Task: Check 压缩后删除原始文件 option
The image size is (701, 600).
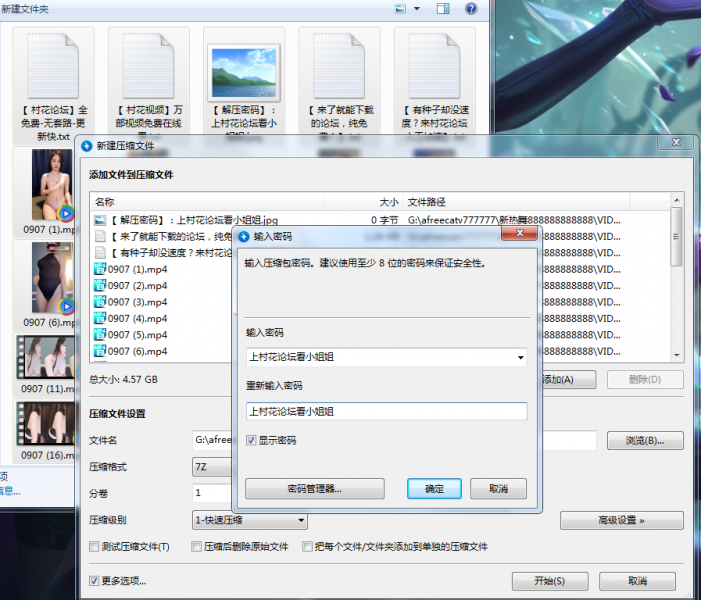Action: (196, 547)
